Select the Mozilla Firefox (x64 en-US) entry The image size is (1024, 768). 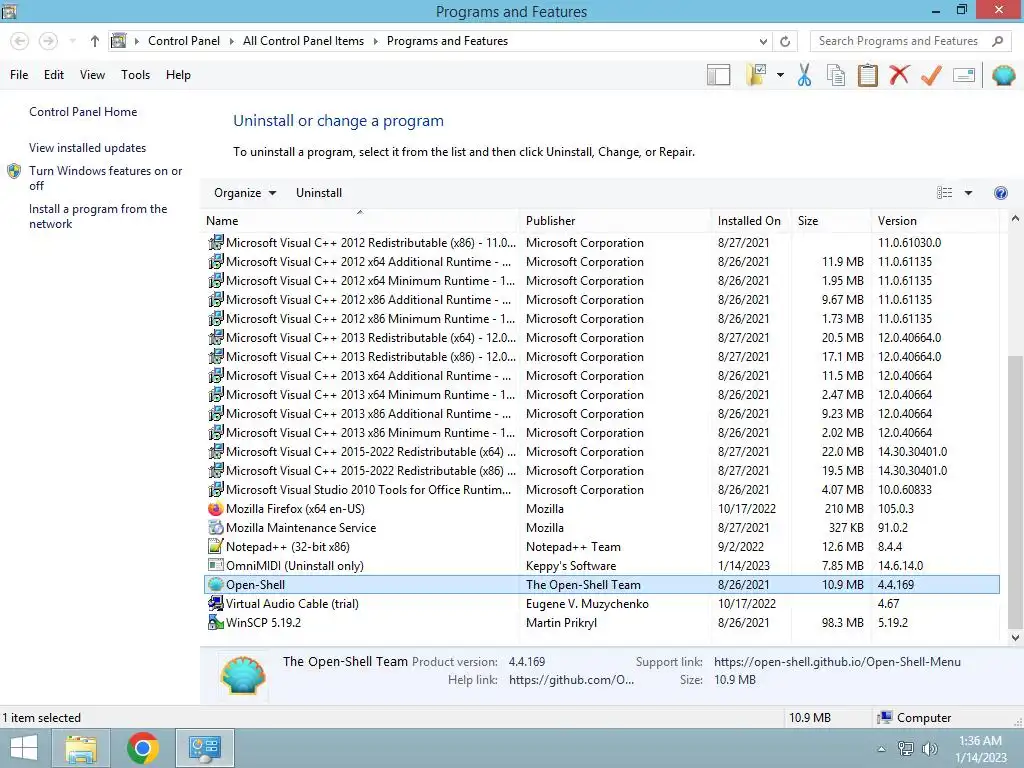coord(602,509)
